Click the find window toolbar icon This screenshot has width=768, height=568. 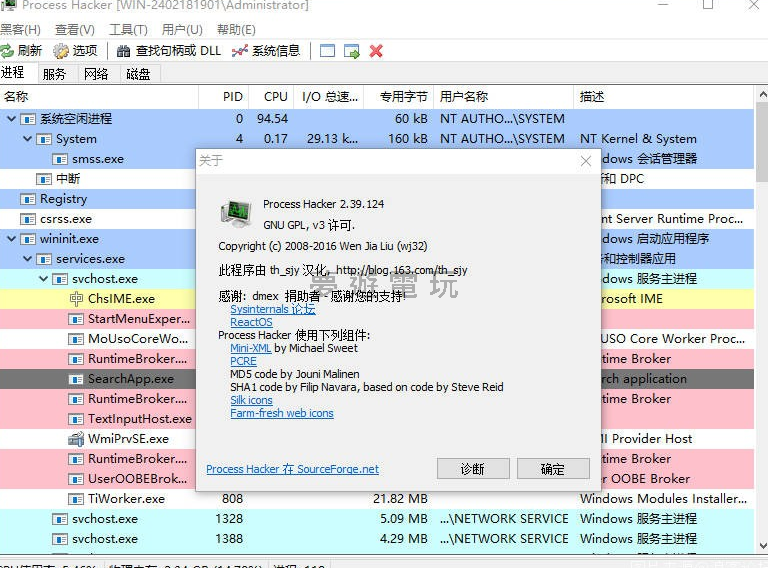point(327,51)
